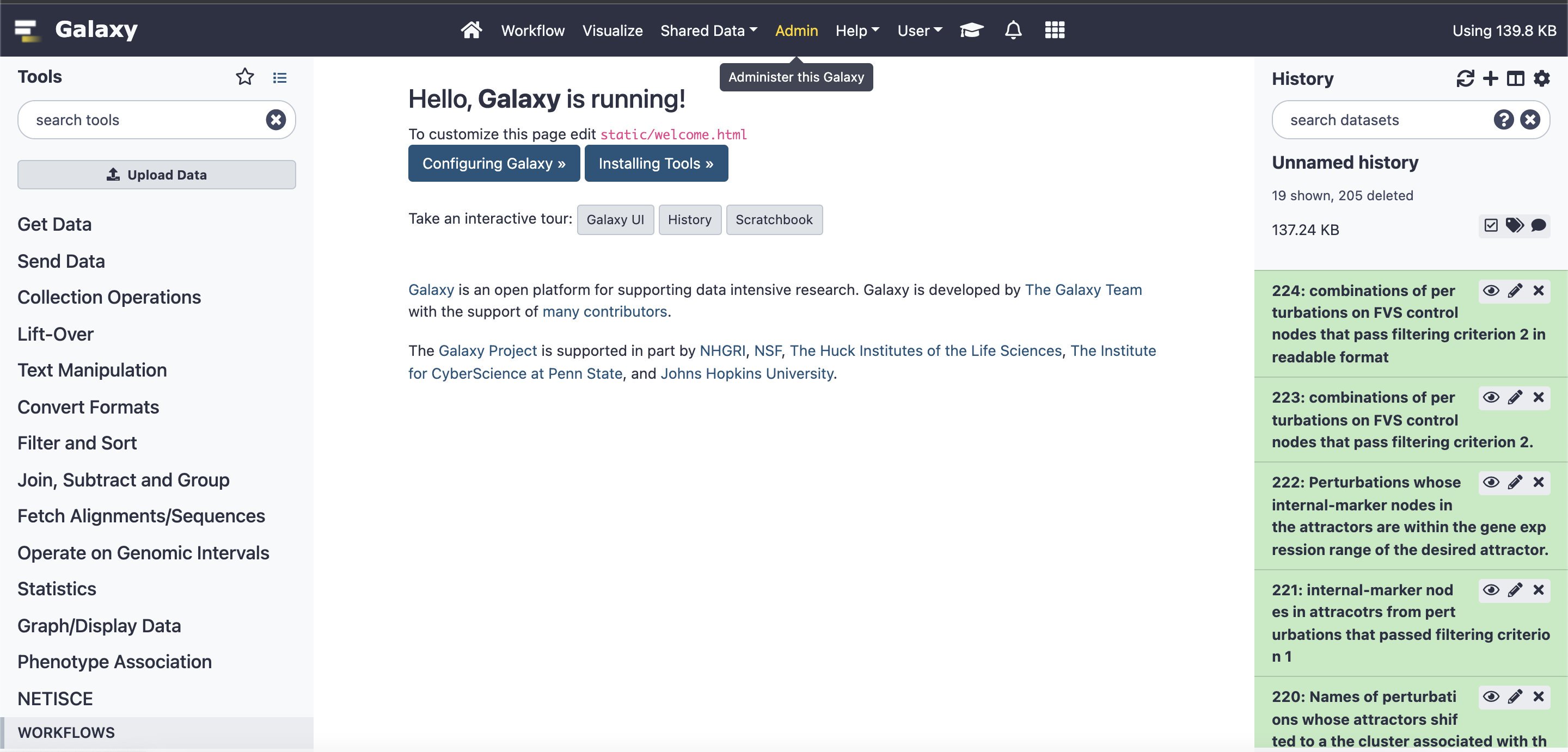Expand the Text Manipulation tool section
Screen dimensions: 1568x752
point(92,370)
